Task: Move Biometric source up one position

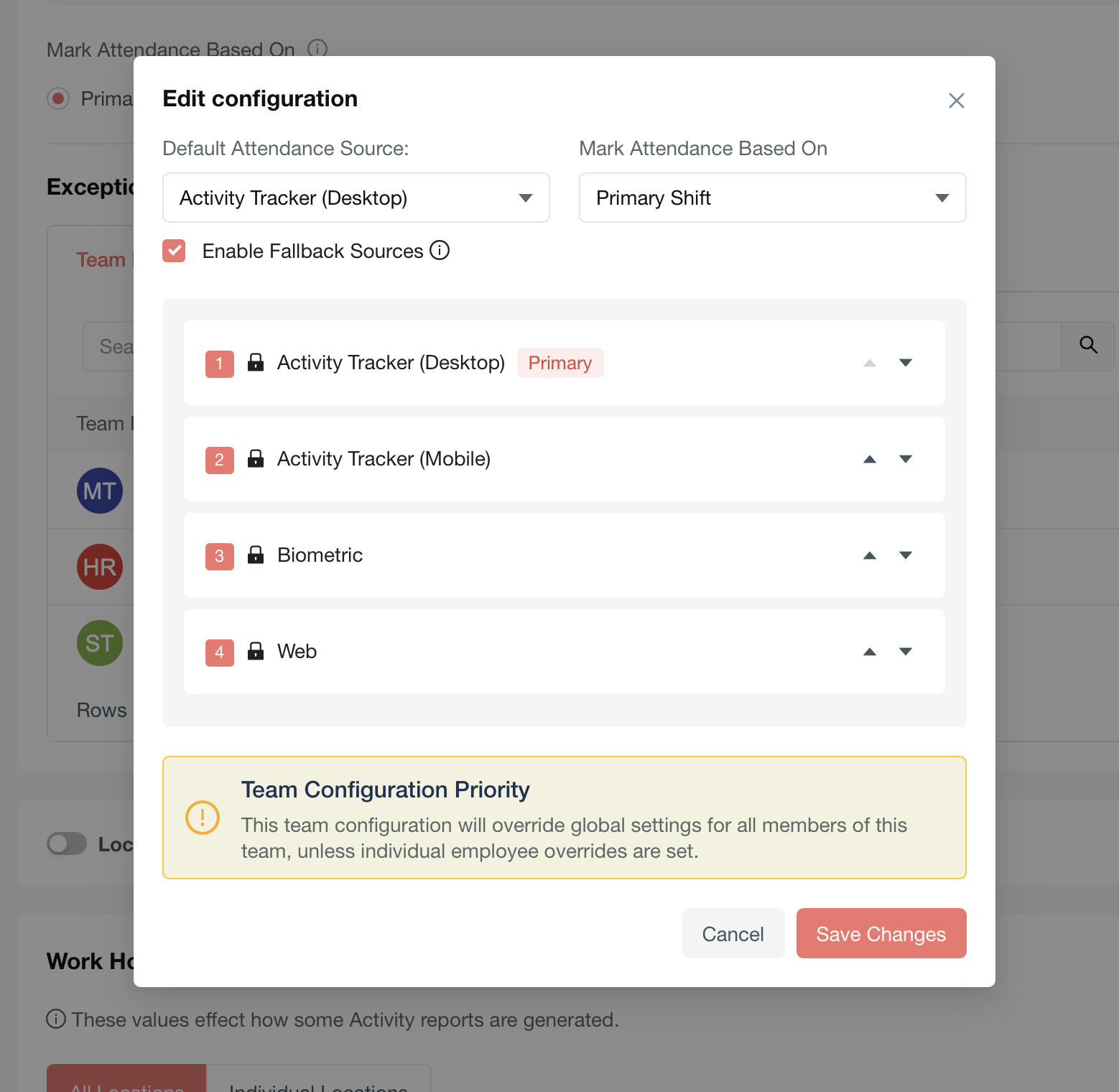Action: 869,556
